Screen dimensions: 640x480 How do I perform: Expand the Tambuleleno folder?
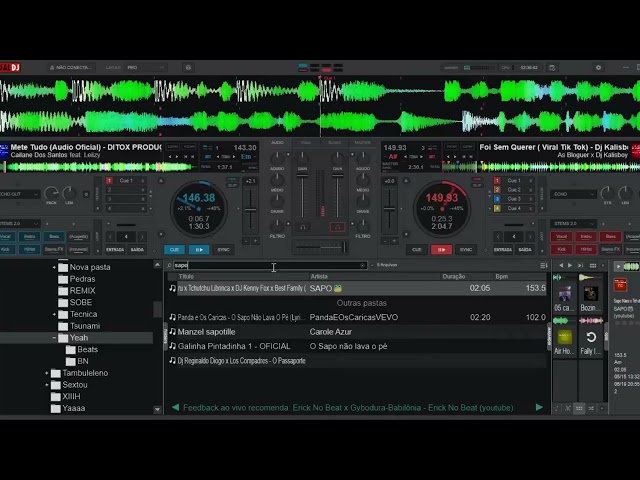pos(47,373)
